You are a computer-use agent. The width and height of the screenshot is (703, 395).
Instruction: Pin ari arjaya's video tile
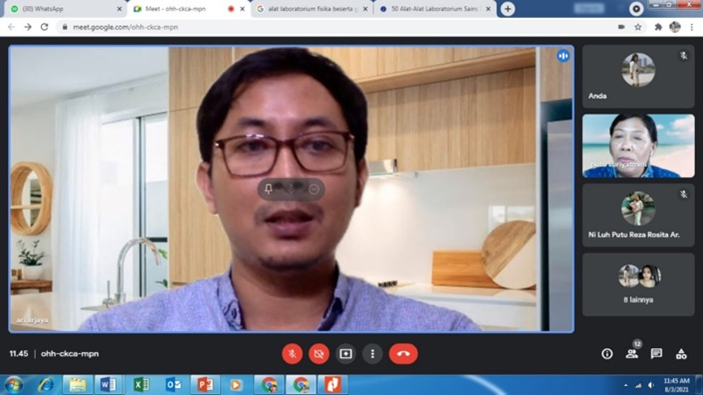point(269,189)
